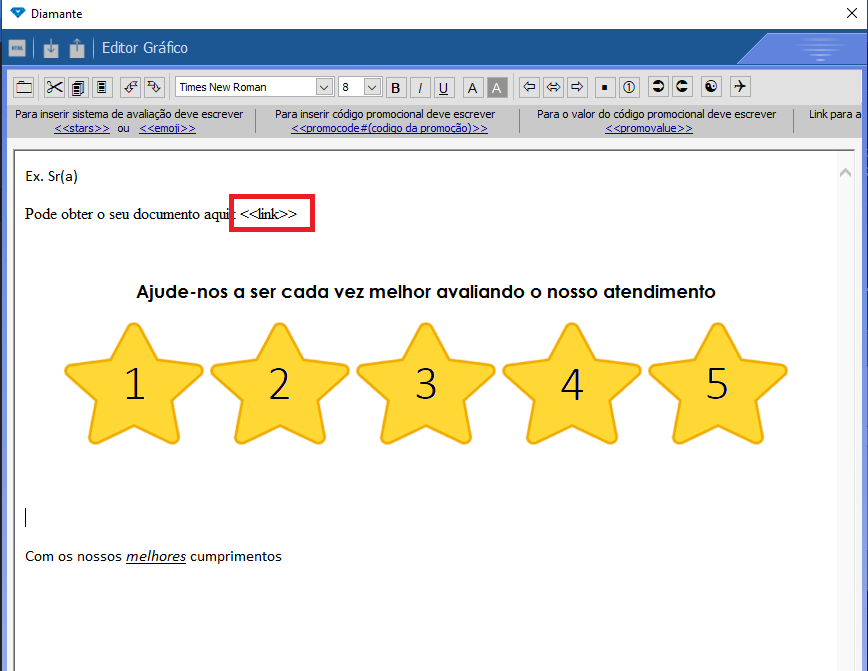The image size is (868, 671).
Task: Expand the font size dropdown
Action: [372, 87]
